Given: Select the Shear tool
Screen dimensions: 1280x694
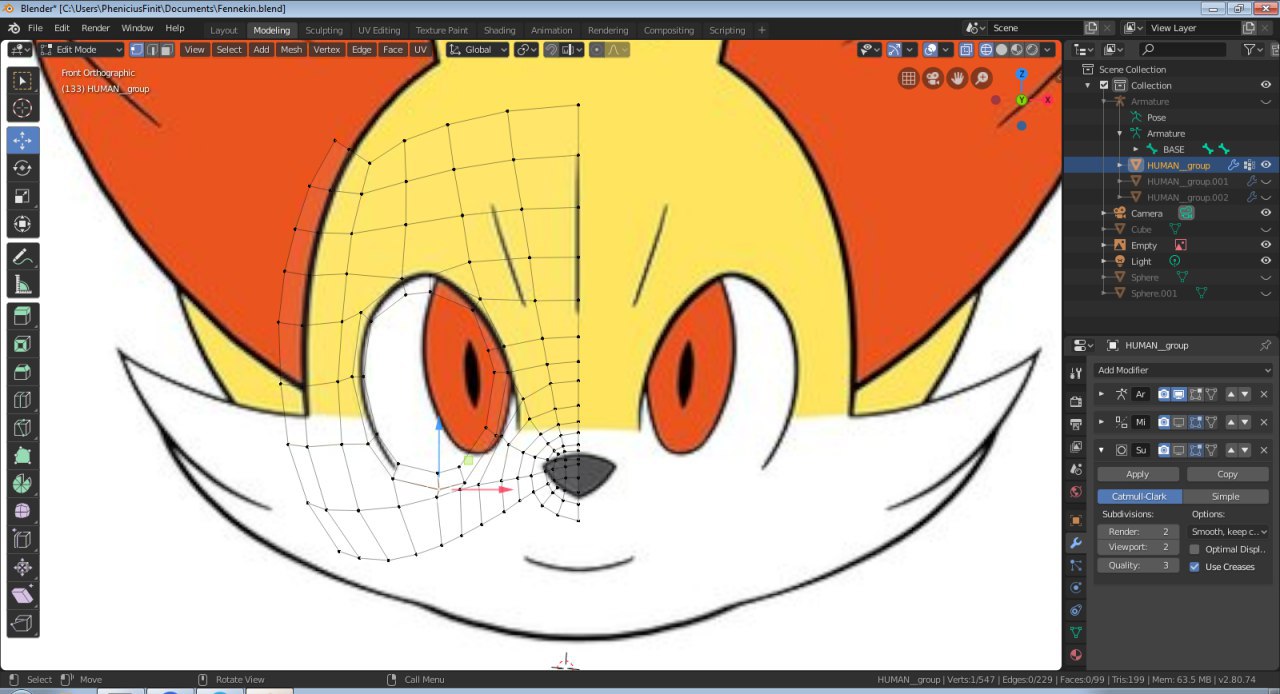Looking at the screenshot, I should coord(23,596).
